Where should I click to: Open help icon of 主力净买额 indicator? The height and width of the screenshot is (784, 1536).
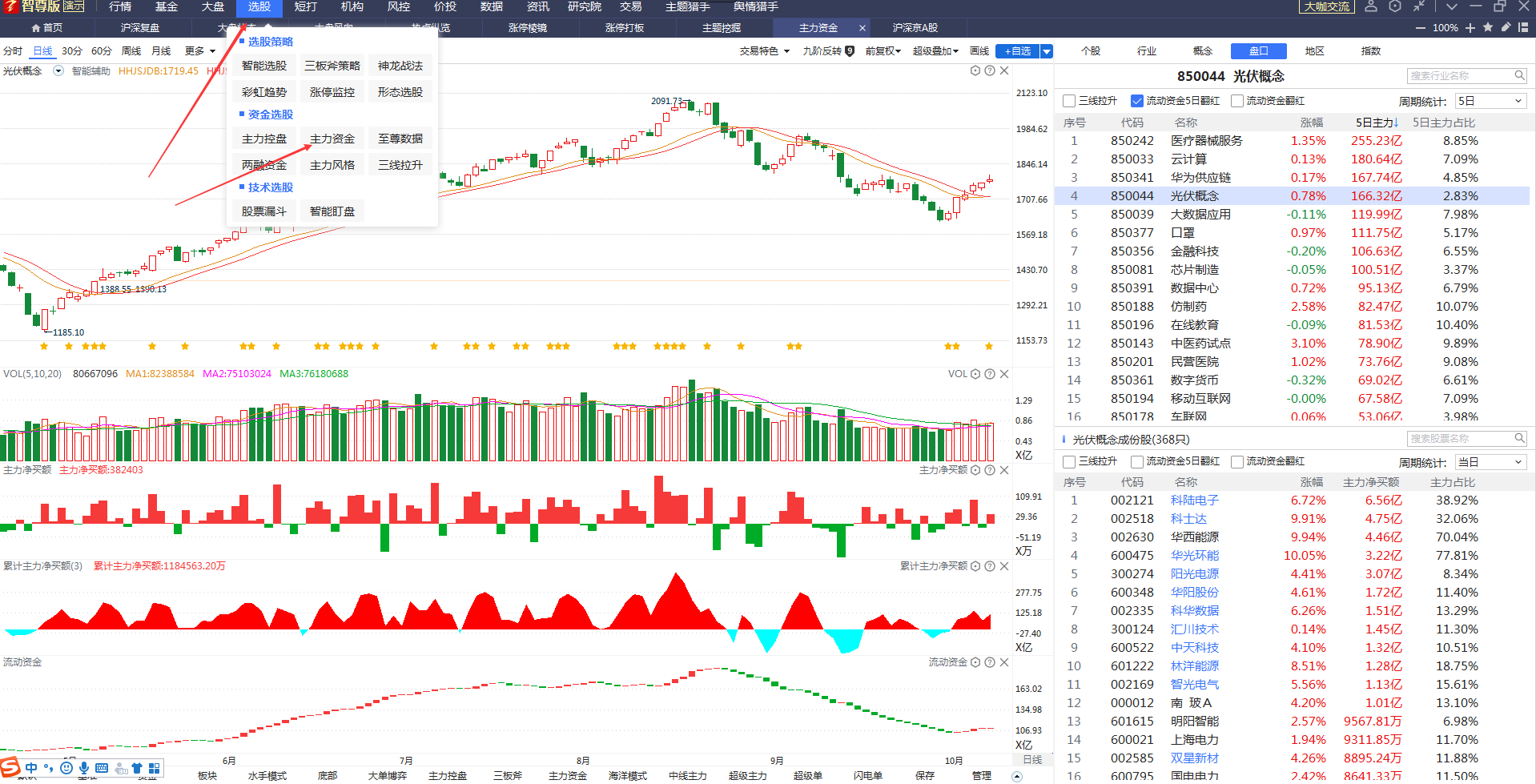click(x=990, y=470)
